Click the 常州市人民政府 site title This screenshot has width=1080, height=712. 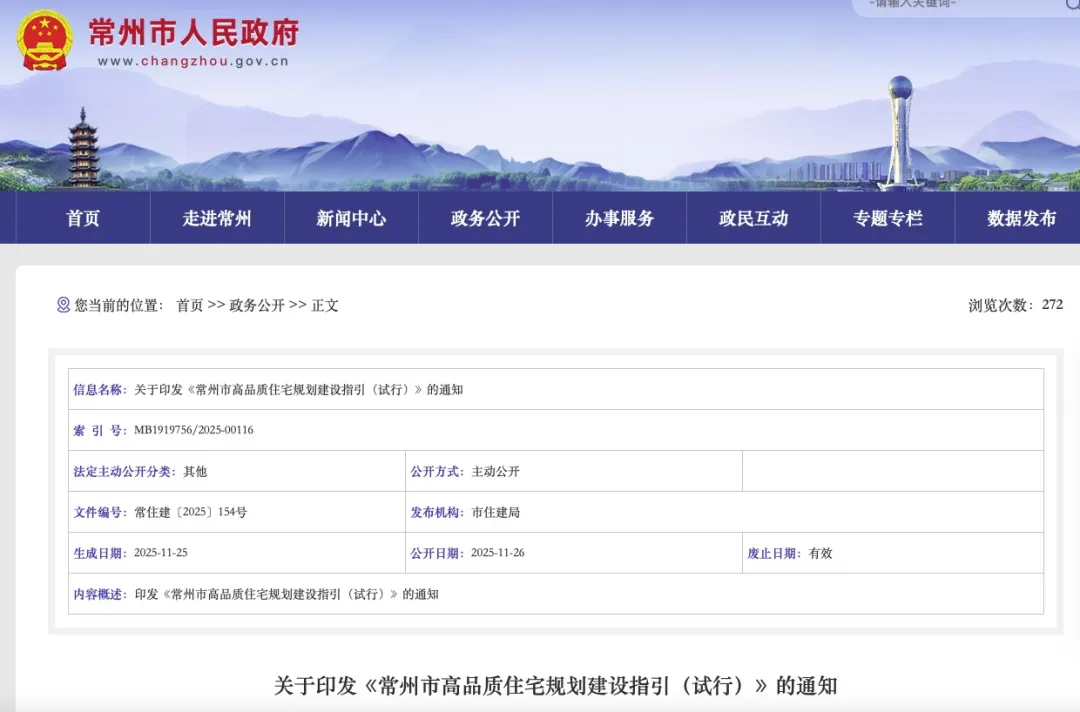pyautogui.click(x=193, y=33)
